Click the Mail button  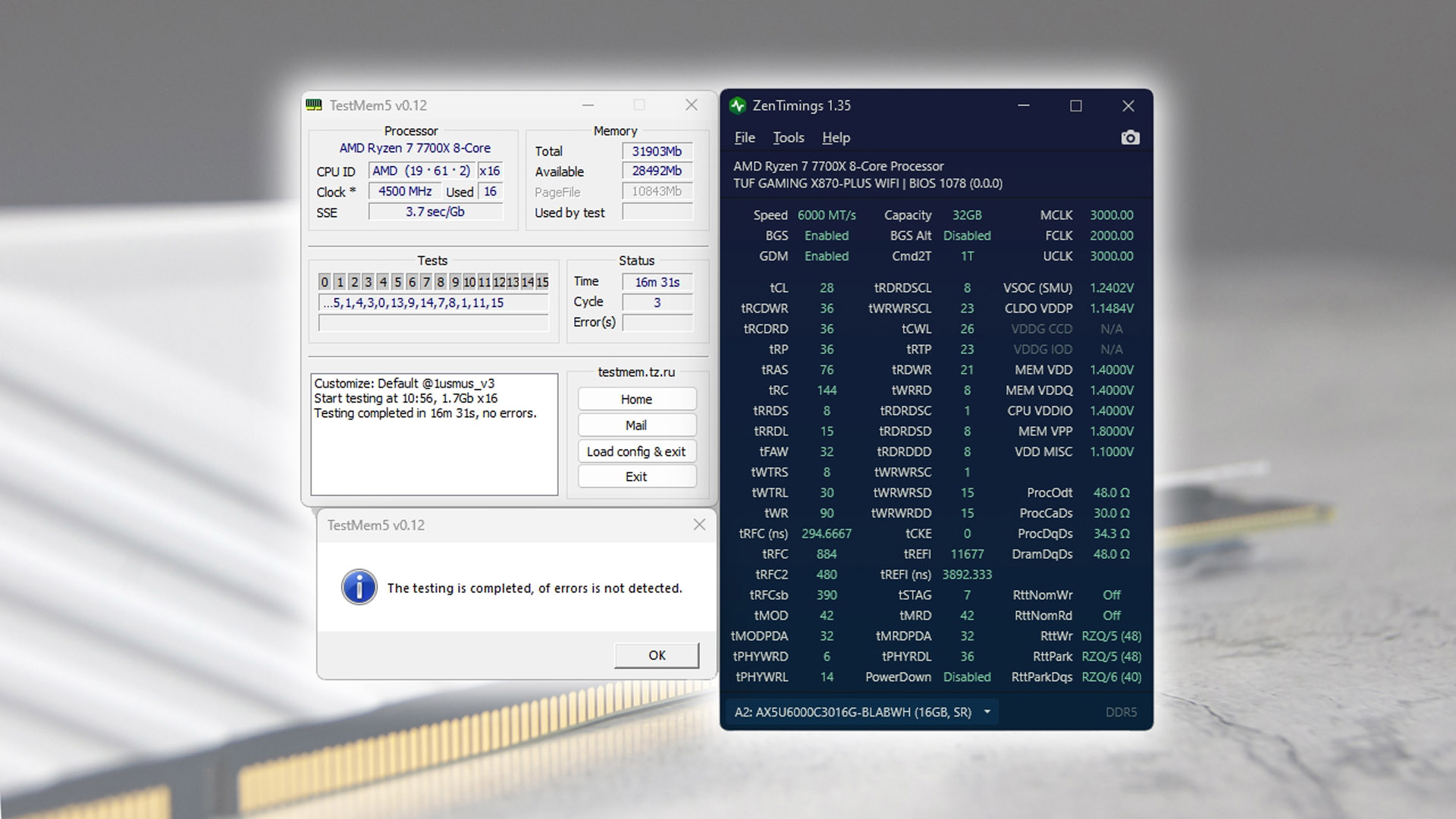pyautogui.click(x=636, y=425)
